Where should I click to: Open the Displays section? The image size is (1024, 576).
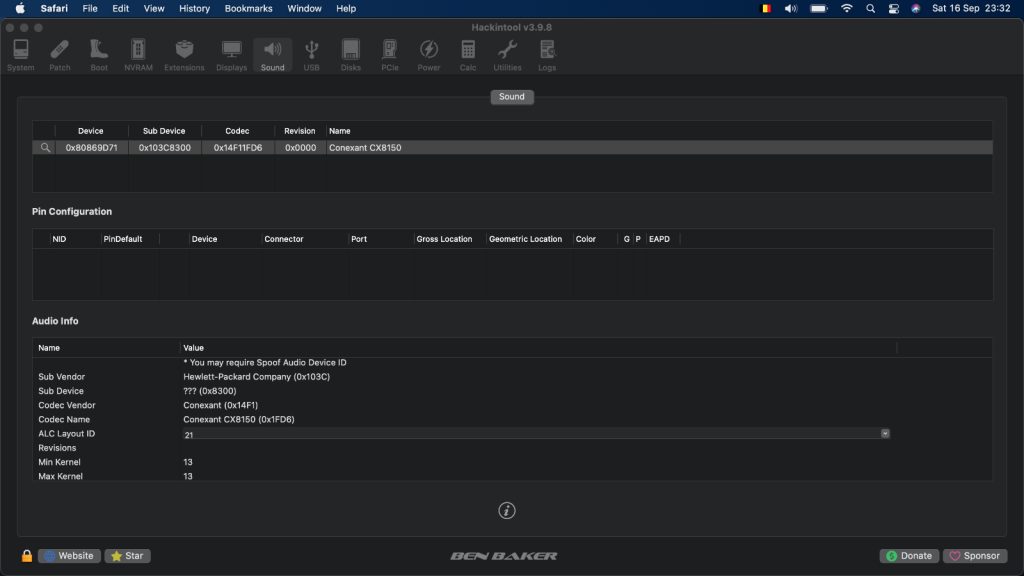click(x=231, y=55)
